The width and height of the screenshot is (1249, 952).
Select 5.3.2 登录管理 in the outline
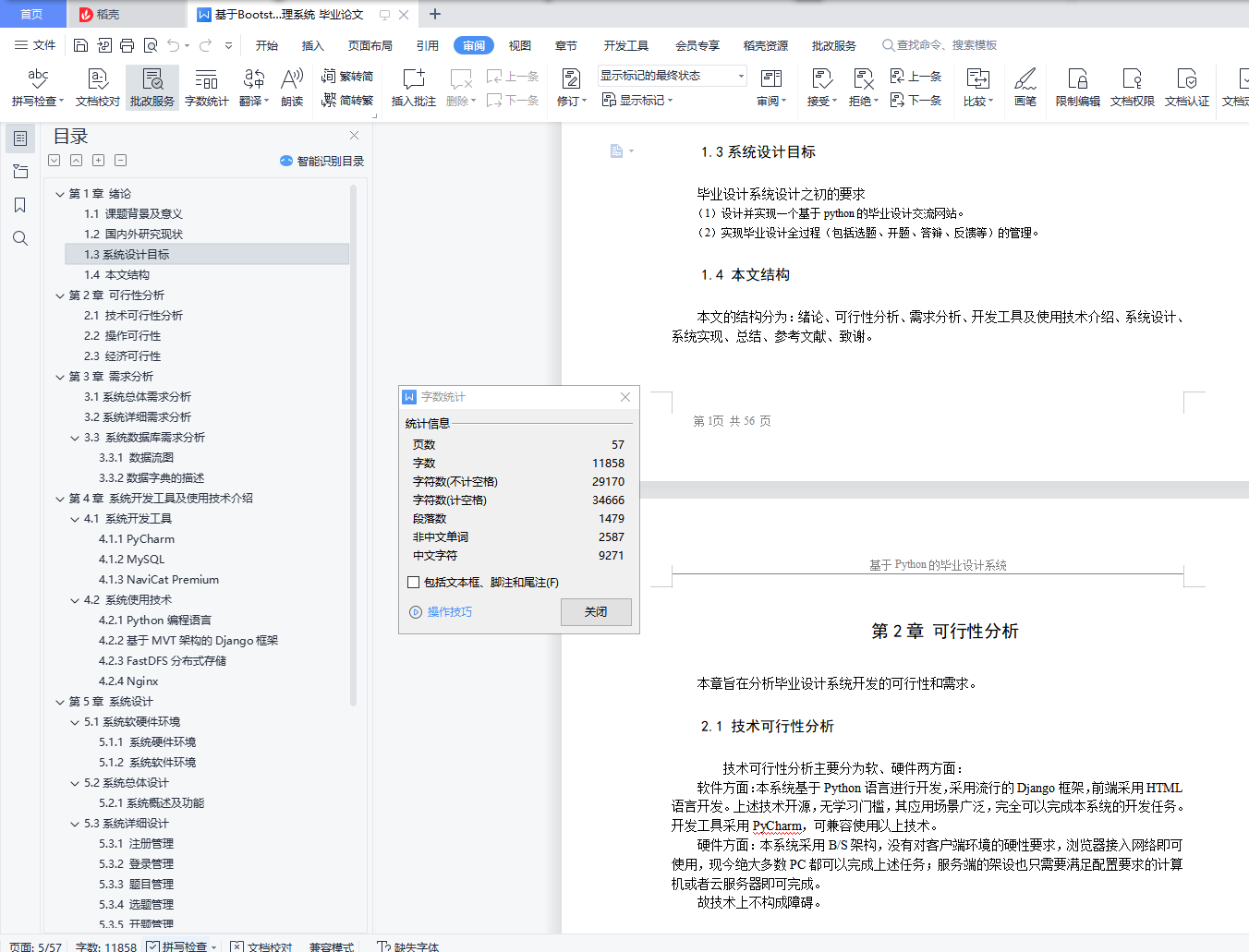pos(136,864)
